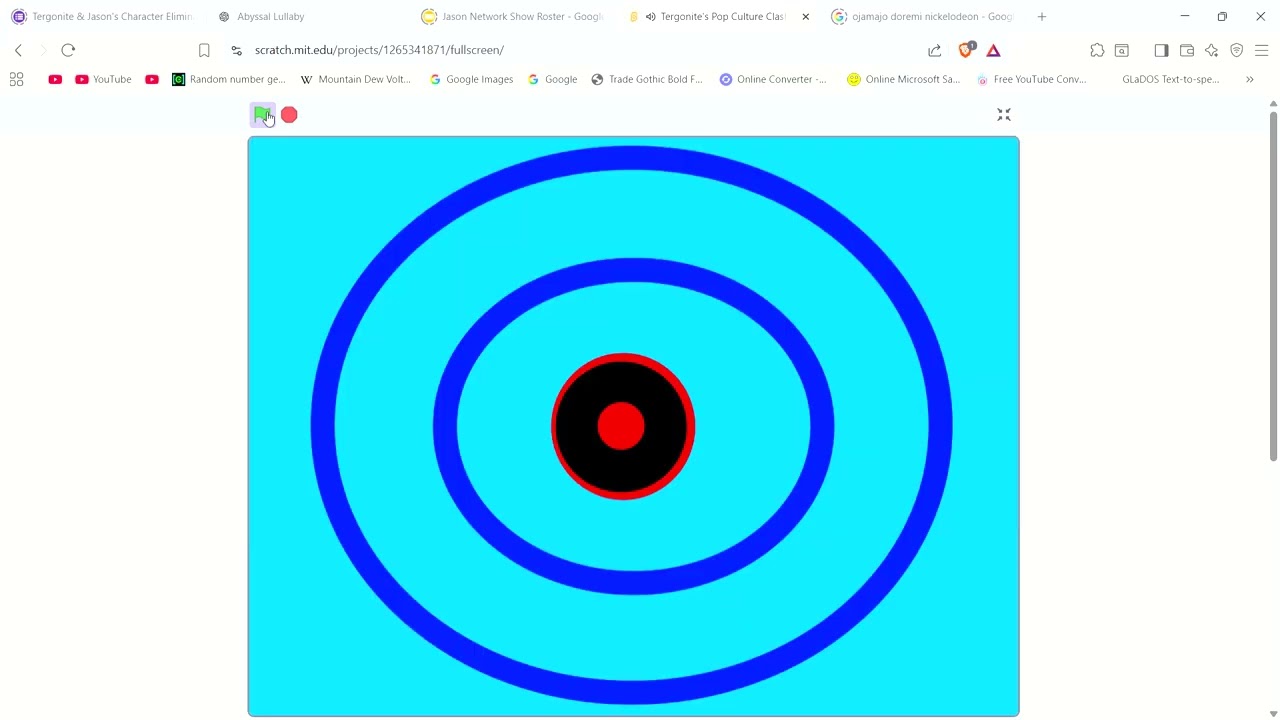Open the plain Google bookmark
The width and height of the screenshot is (1280, 720).
coord(552,79)
